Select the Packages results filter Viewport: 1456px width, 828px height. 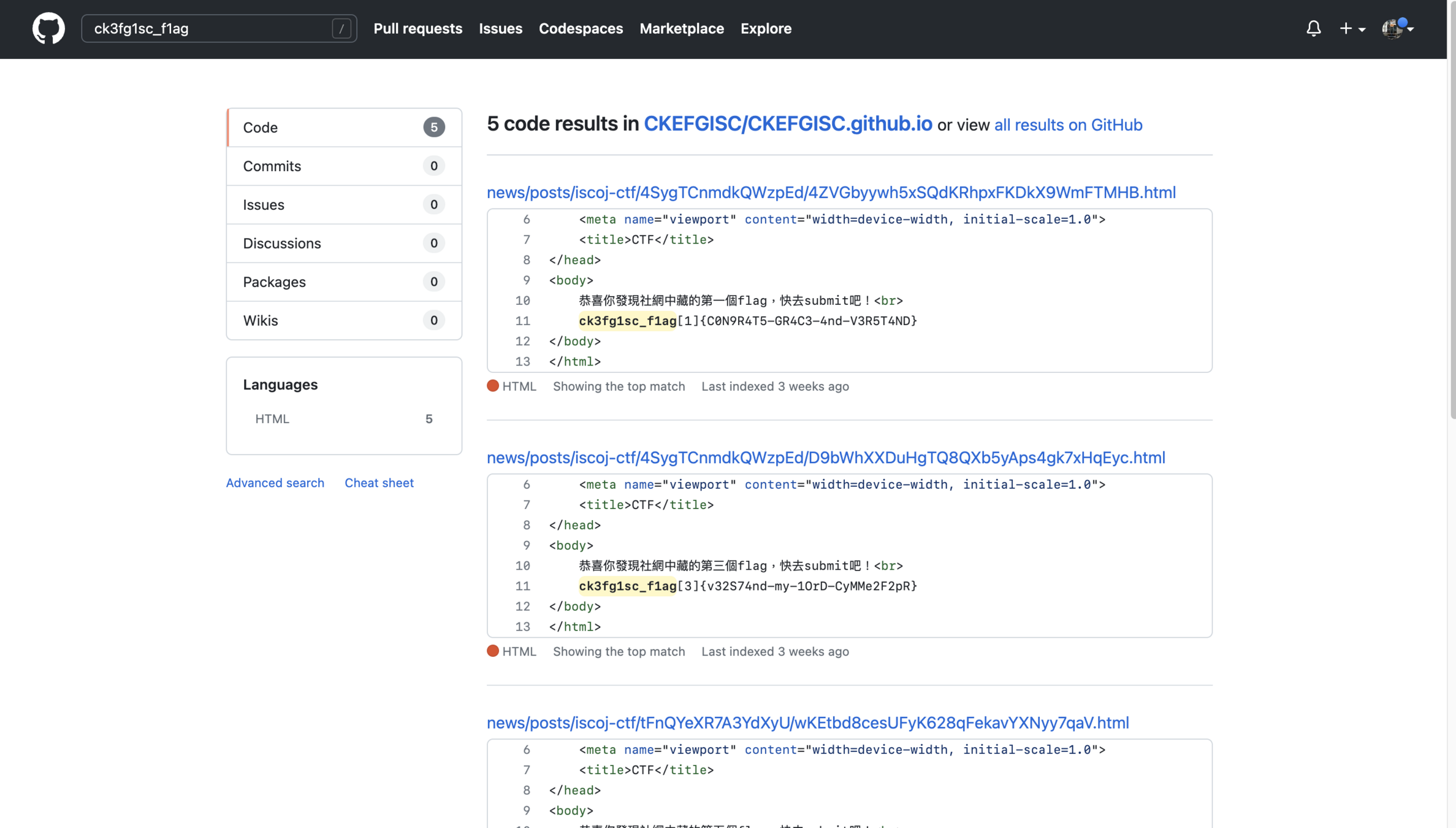(x=344, y=282)
